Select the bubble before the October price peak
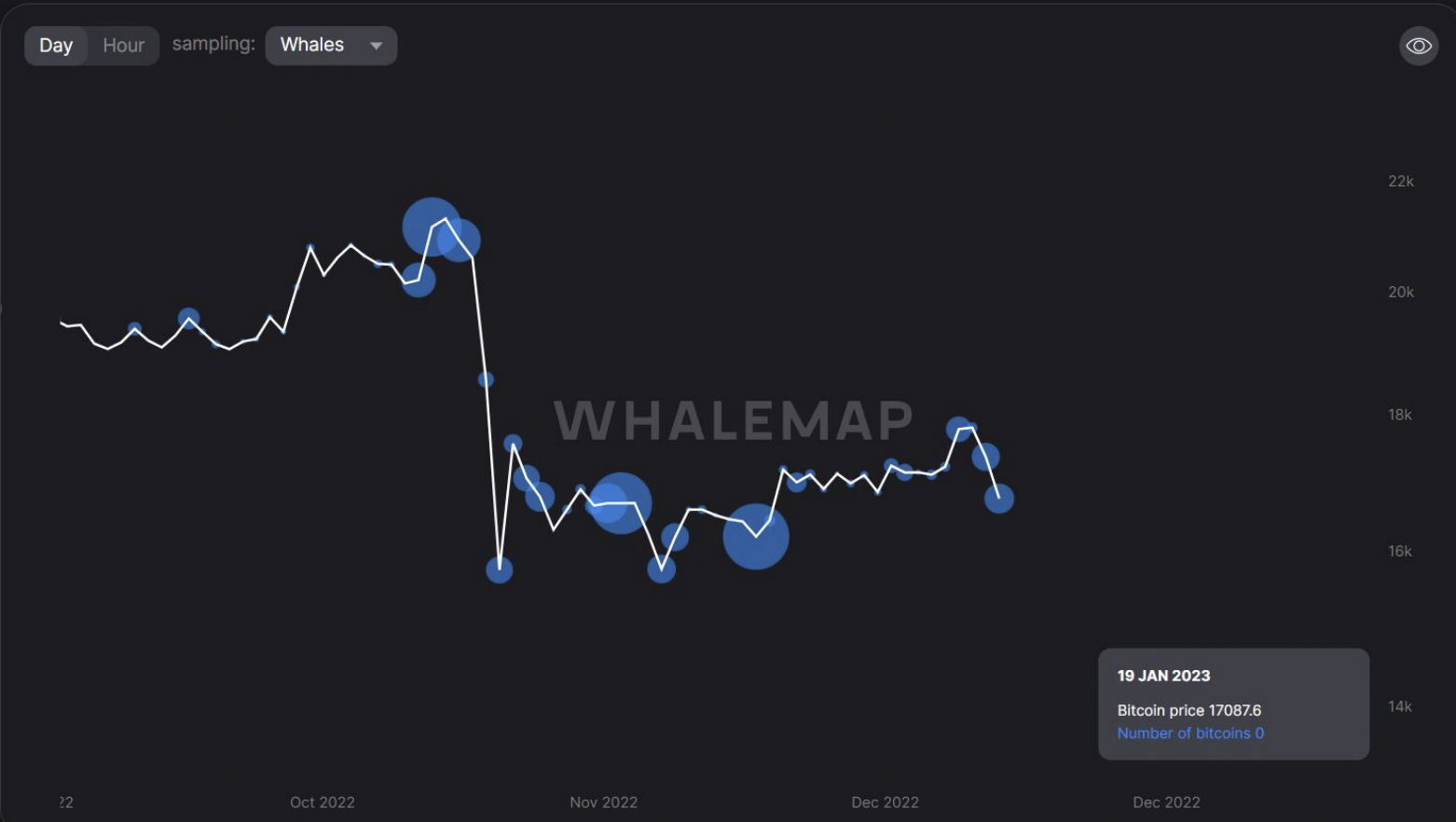The width and height of the screenshot is (1456, 822). click(189, 320)
